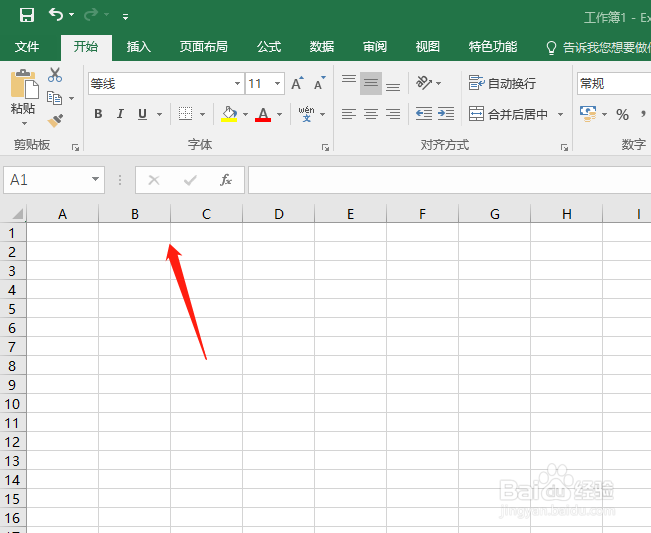Open Font Color dropdown arrow

click(279, 114)
